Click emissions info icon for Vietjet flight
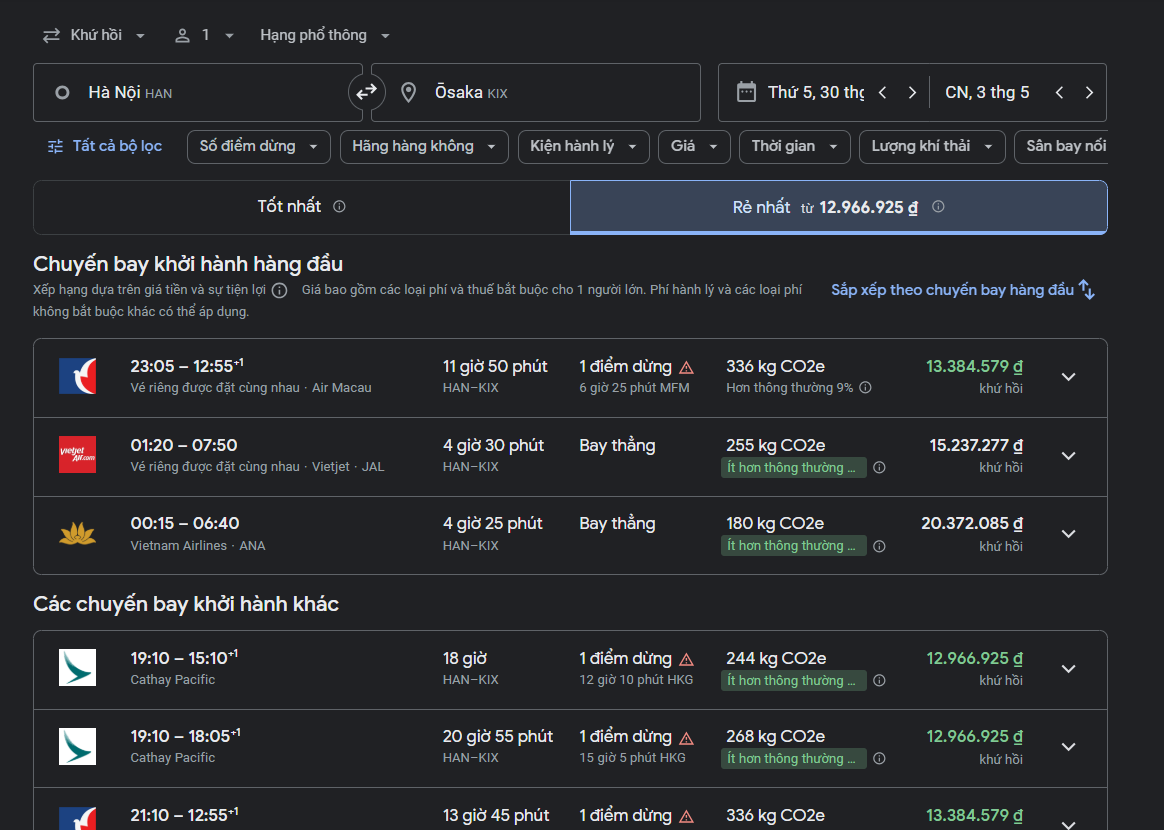Image resolution: width=1164 pixels, height=830 pixels. click(879, 467)
